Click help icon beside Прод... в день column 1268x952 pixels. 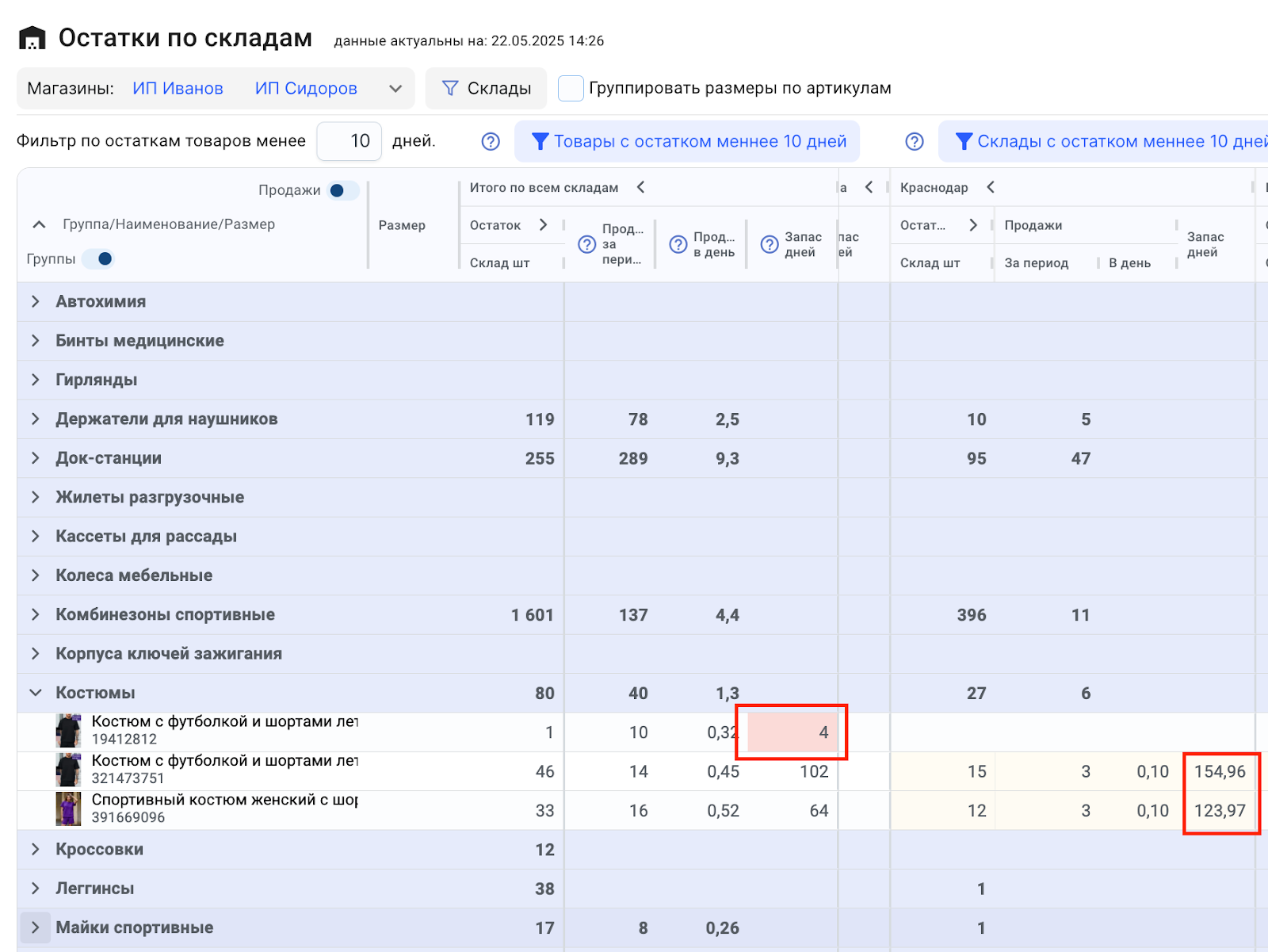coord(678,244)
